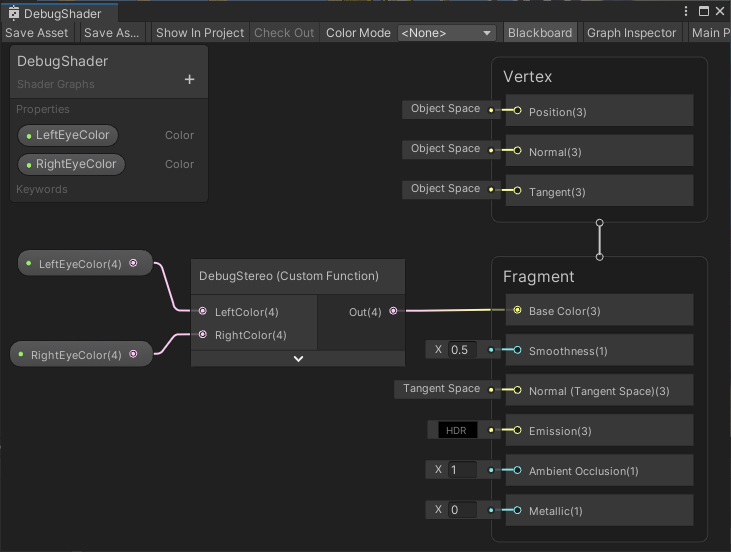731x552 pixels.
Task: Click the LeftColor(4) input port
Action: tap(203, 312)
